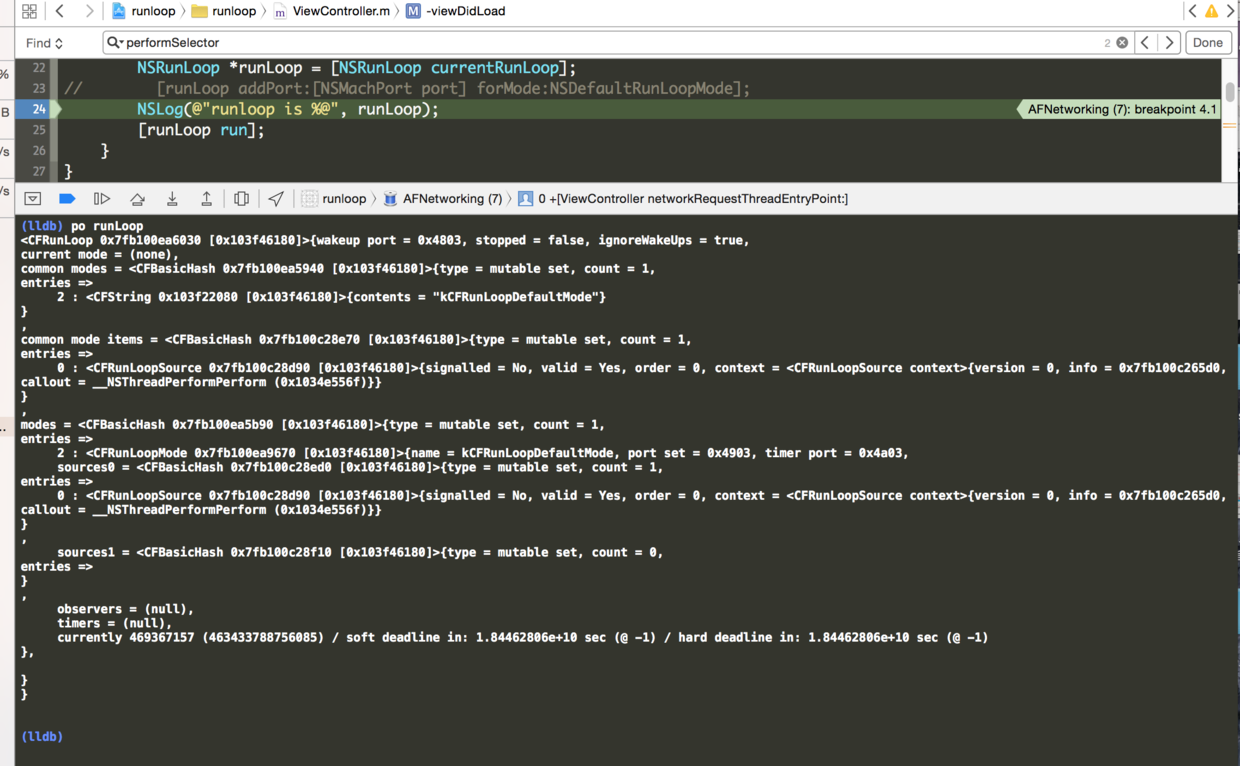This screenshot has height=766, width=1240.
Task: Step out of current function
Action: pos(207,199)
